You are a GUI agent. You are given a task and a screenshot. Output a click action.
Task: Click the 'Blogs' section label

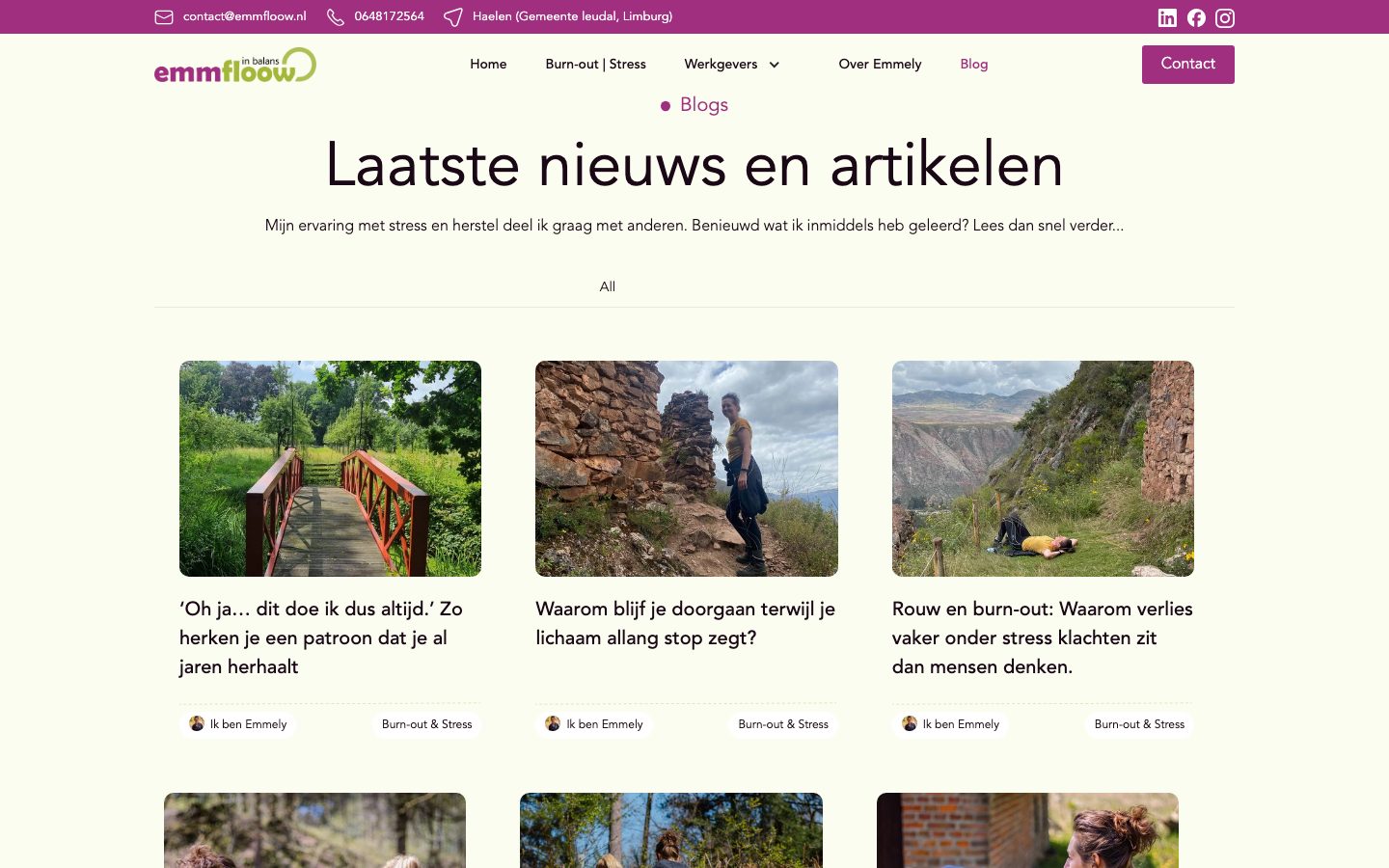[704, 104]
